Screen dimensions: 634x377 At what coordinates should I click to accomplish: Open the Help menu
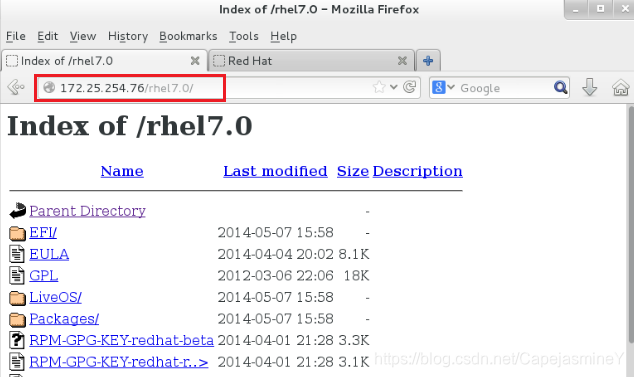[283, 36]
